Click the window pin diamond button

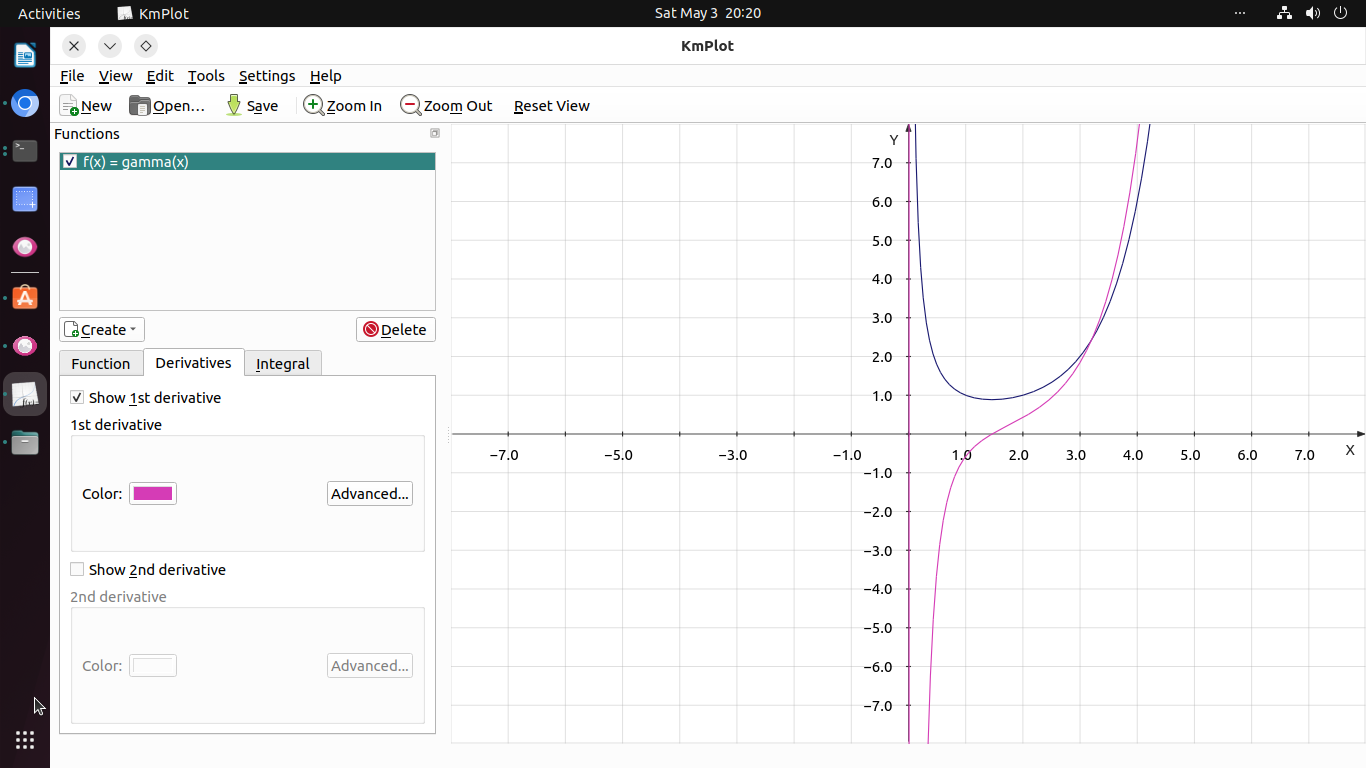click(146, 46)
